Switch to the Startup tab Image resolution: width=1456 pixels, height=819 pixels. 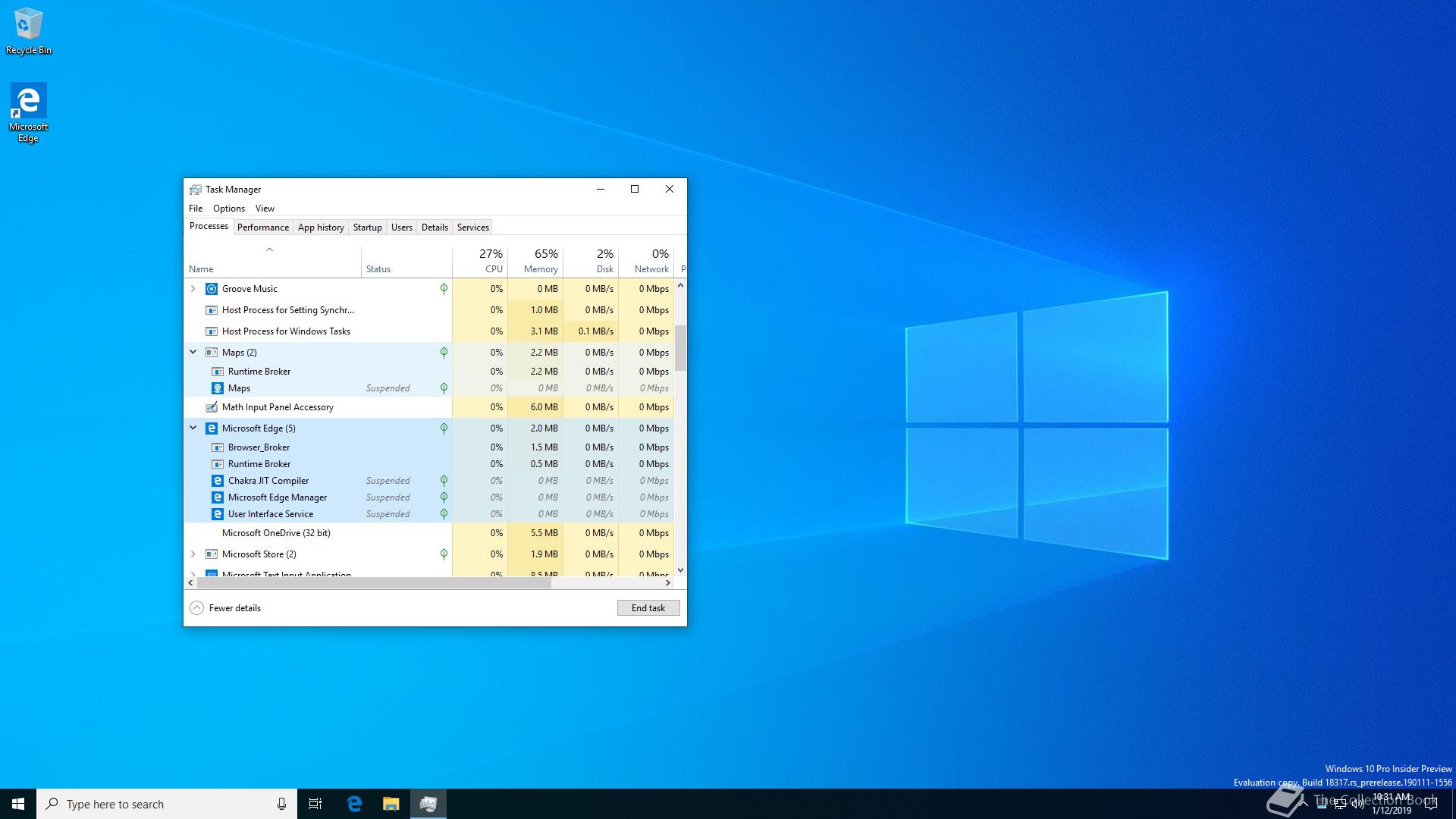click(368, 227)
